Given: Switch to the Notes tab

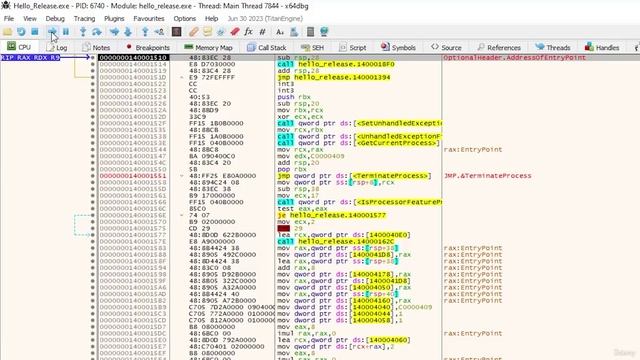Looking at the screenshot, I should 96,47.
